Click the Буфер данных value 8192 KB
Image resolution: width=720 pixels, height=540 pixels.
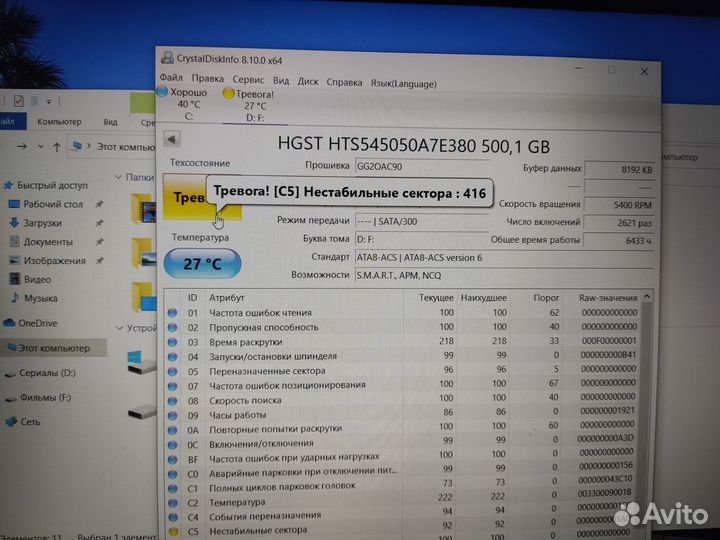pyautogui.click(x=619, y=169)
